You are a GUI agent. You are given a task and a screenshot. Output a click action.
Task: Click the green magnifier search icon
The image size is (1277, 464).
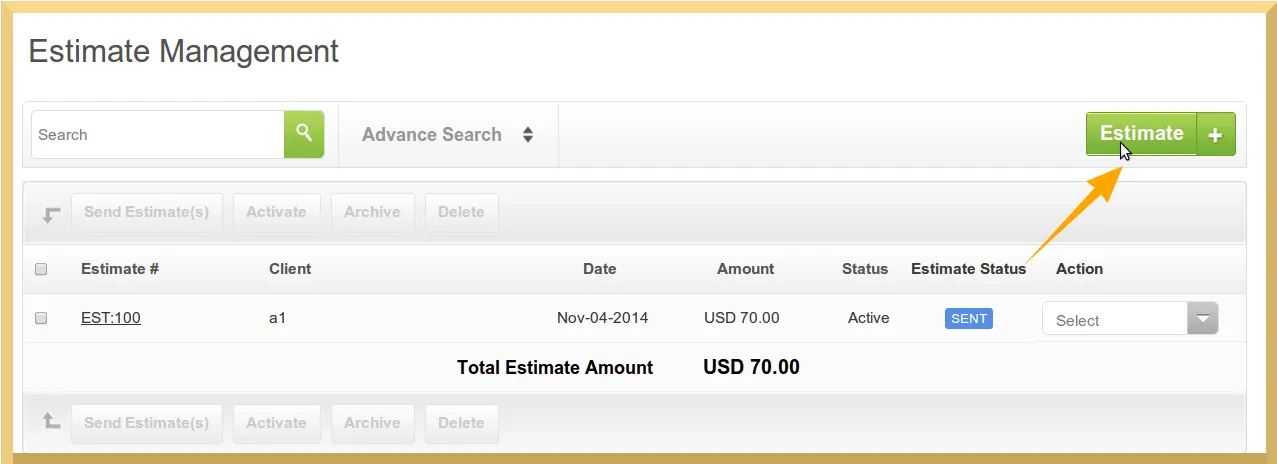[x=304, y=134]
